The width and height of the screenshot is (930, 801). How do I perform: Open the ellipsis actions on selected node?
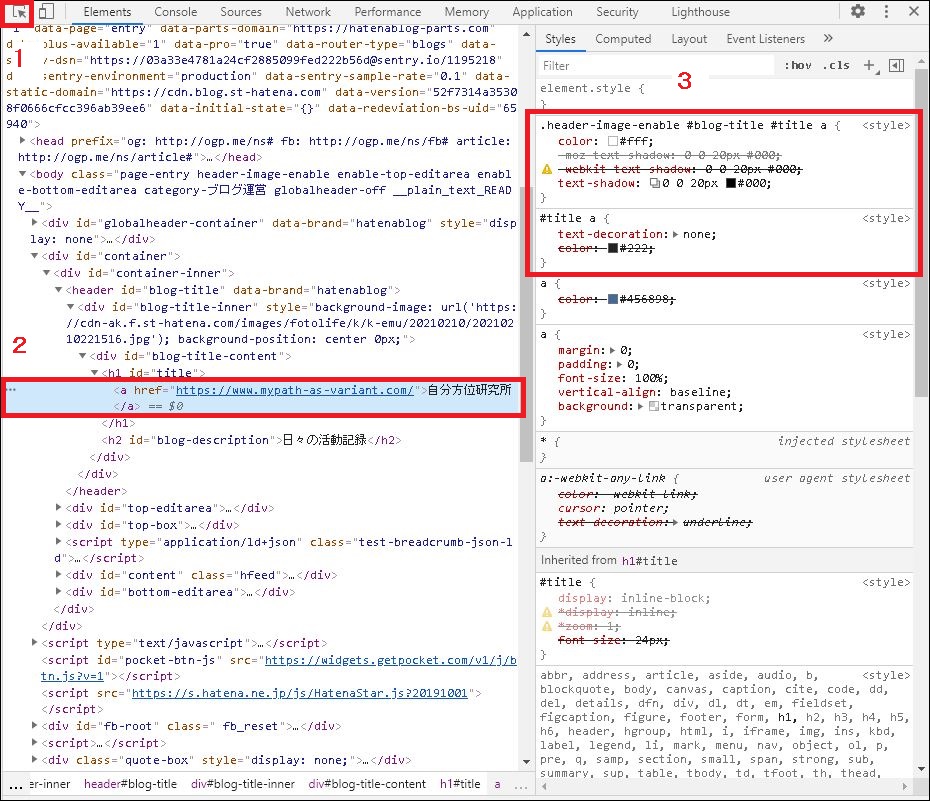[11, 390]
